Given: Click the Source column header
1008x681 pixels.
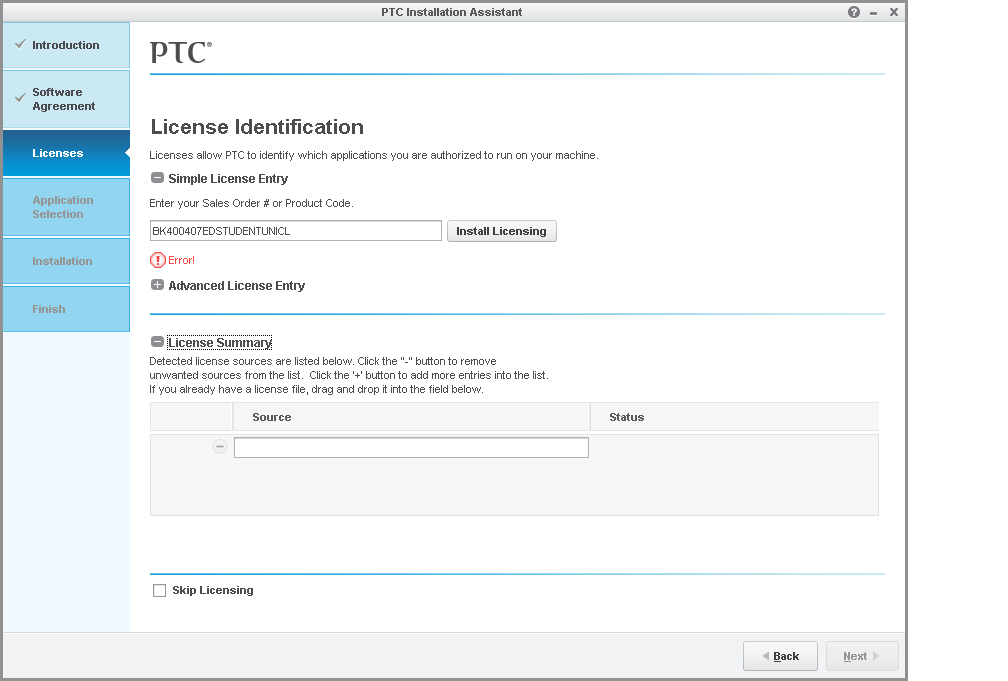Looking at the screenshot, I should [x=411, y=417].
